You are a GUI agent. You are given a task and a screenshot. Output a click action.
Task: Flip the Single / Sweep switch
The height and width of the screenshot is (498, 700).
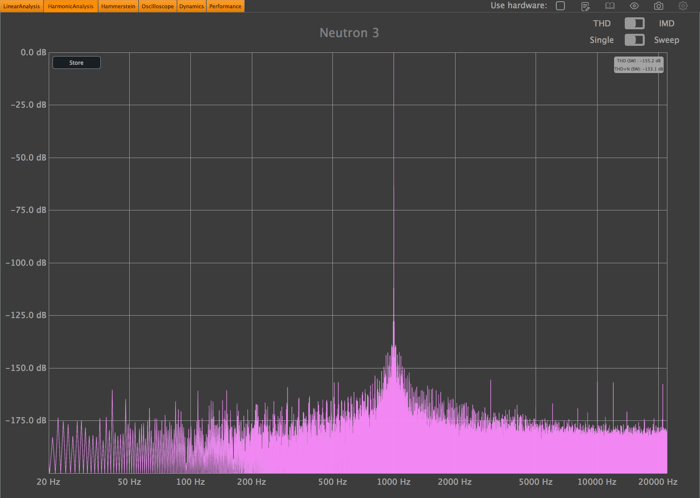click(x=634, y=40)
